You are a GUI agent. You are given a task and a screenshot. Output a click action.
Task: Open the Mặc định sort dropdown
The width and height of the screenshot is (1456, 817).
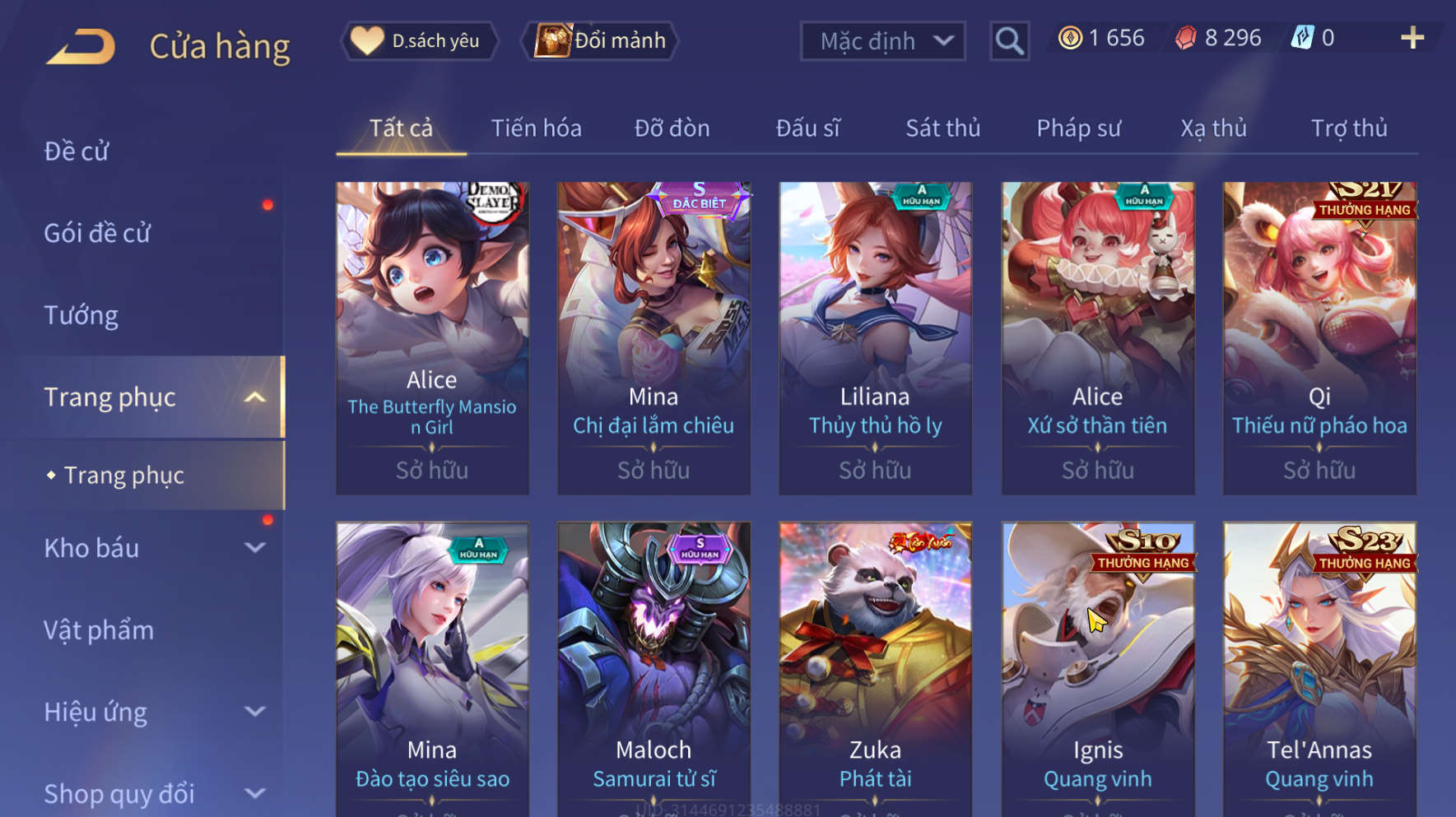[x=882, y=40]
